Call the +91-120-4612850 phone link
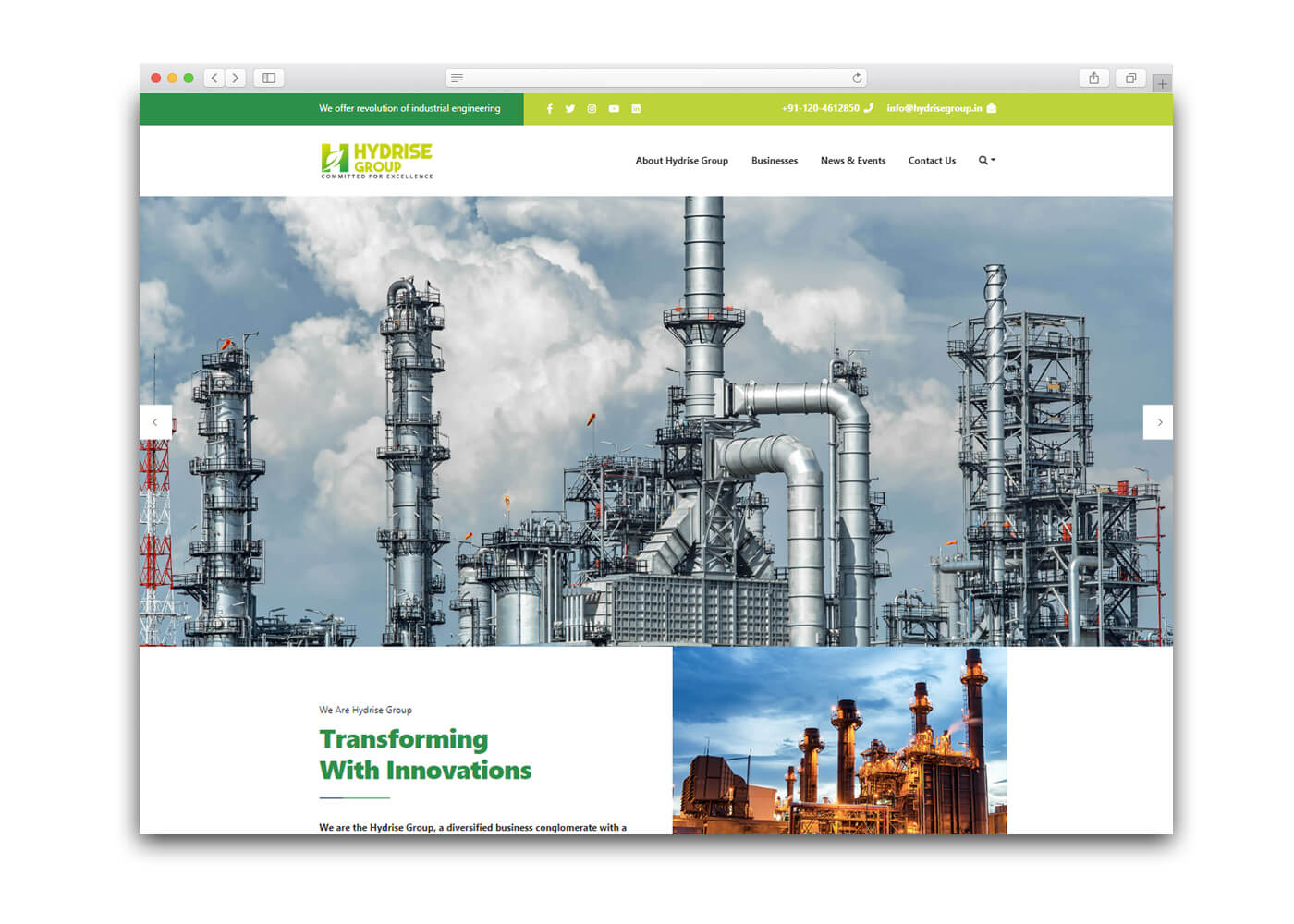This screenshot has width=1294, height=924. click(821, 108)
